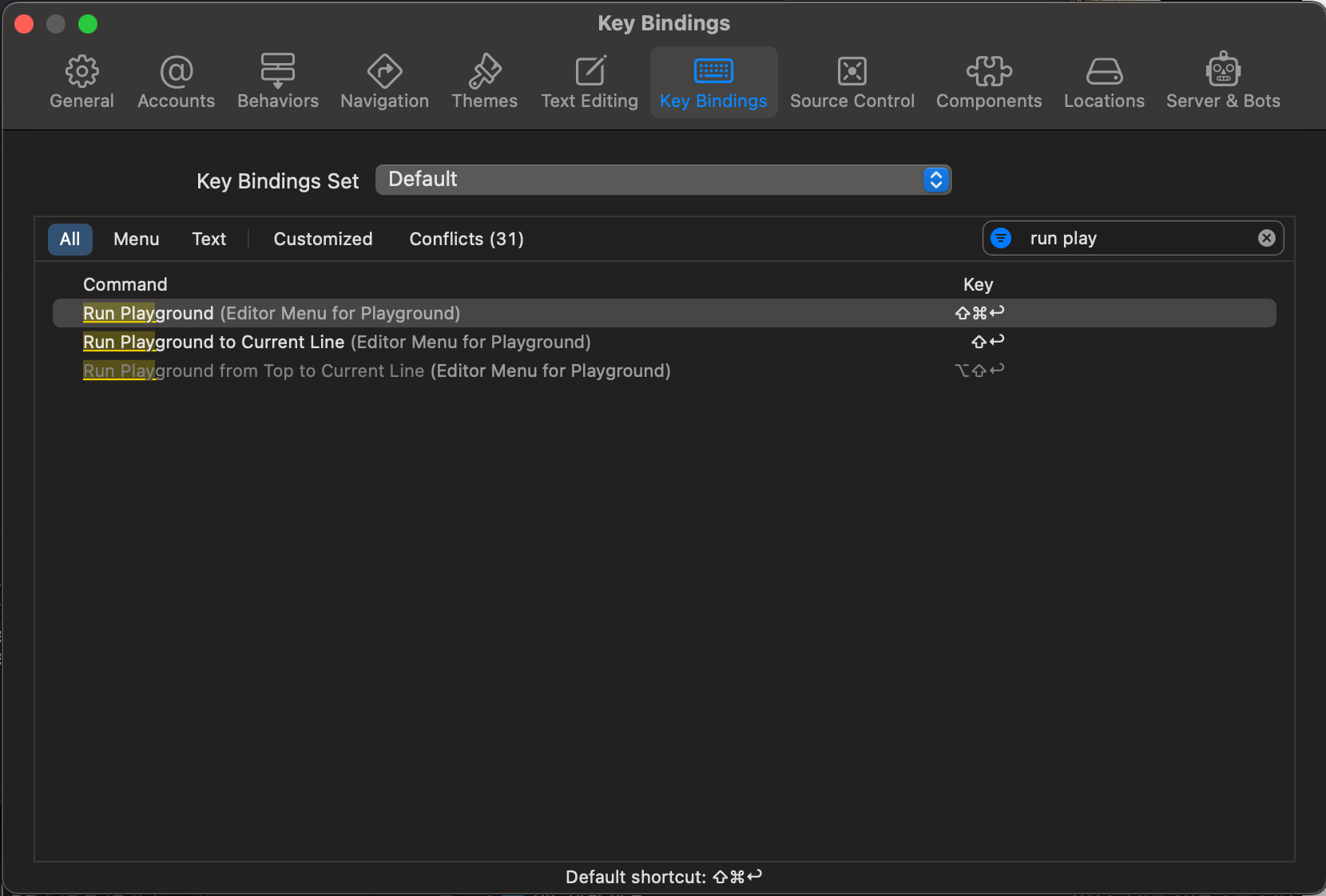1326x896 pixels.
Task: Click the Command column header
Action: pos(125,284)
